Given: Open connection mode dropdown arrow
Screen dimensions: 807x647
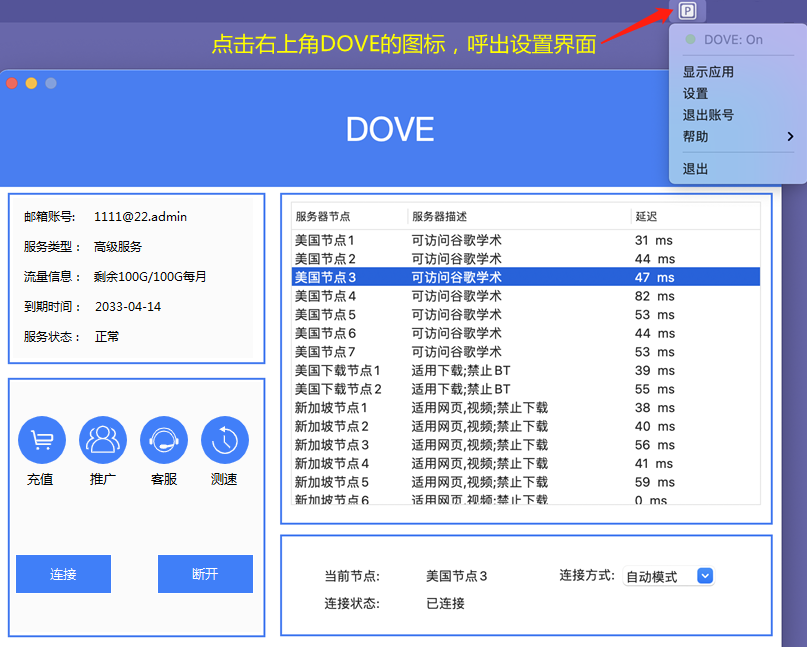Looking at the screenshot, I should [705, 576].
